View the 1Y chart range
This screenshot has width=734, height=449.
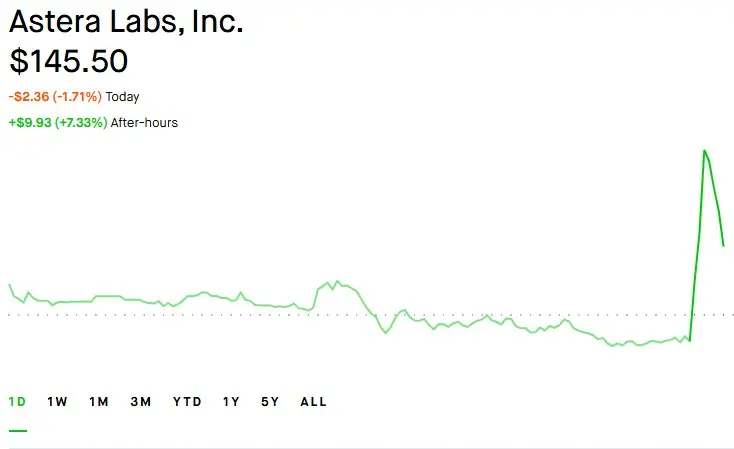pyautogui.click(x=231, y=402)
